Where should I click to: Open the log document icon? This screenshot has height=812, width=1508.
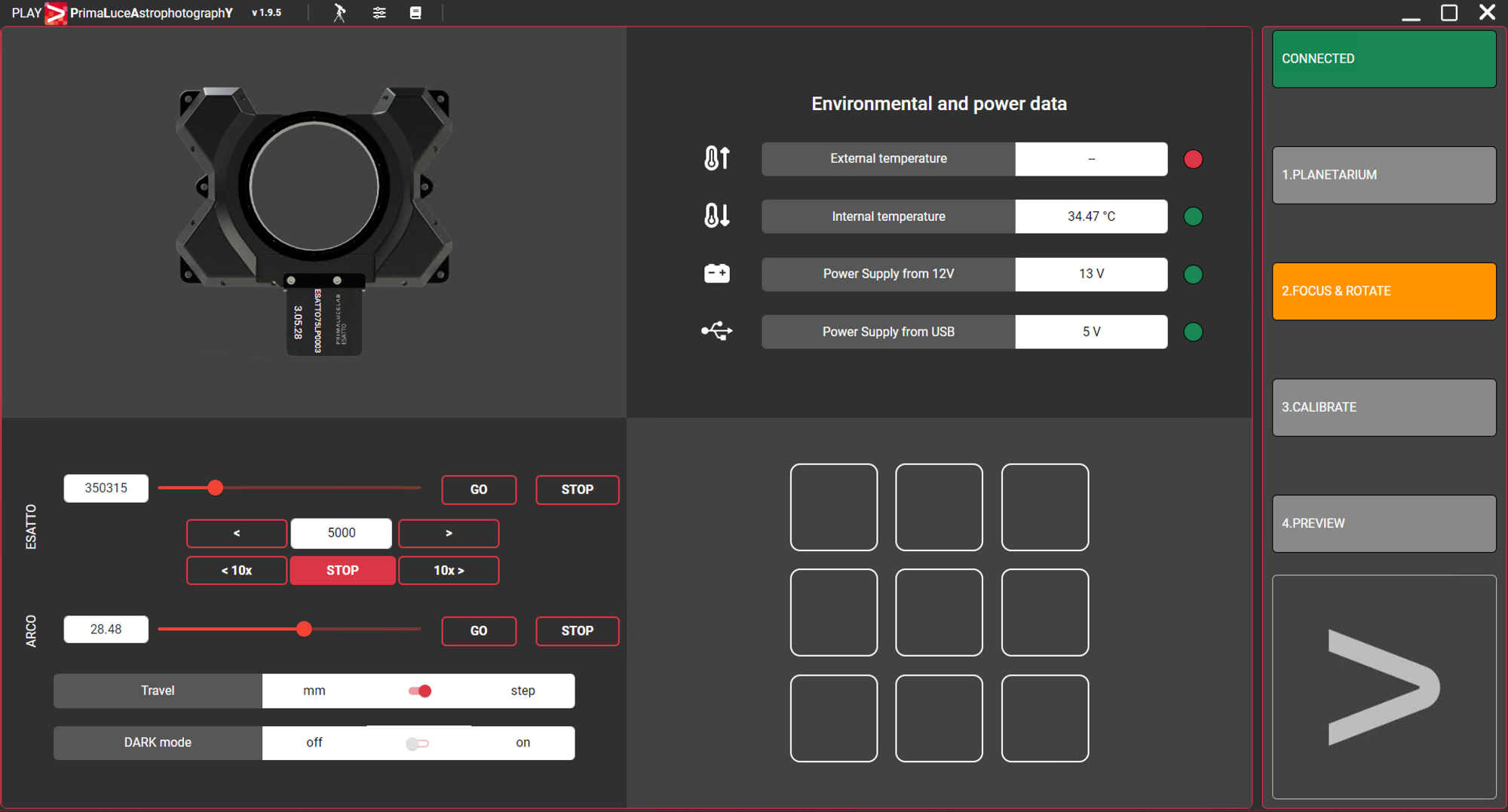[415, 13]
